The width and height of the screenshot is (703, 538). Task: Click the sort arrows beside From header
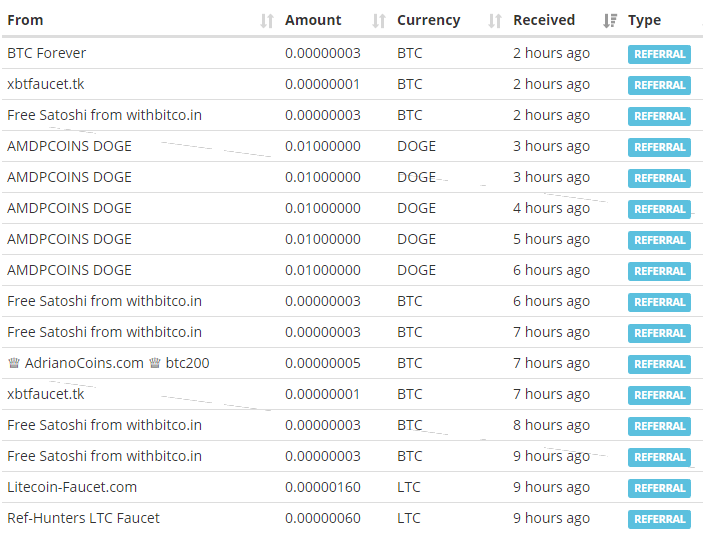[x=267, y=21]
